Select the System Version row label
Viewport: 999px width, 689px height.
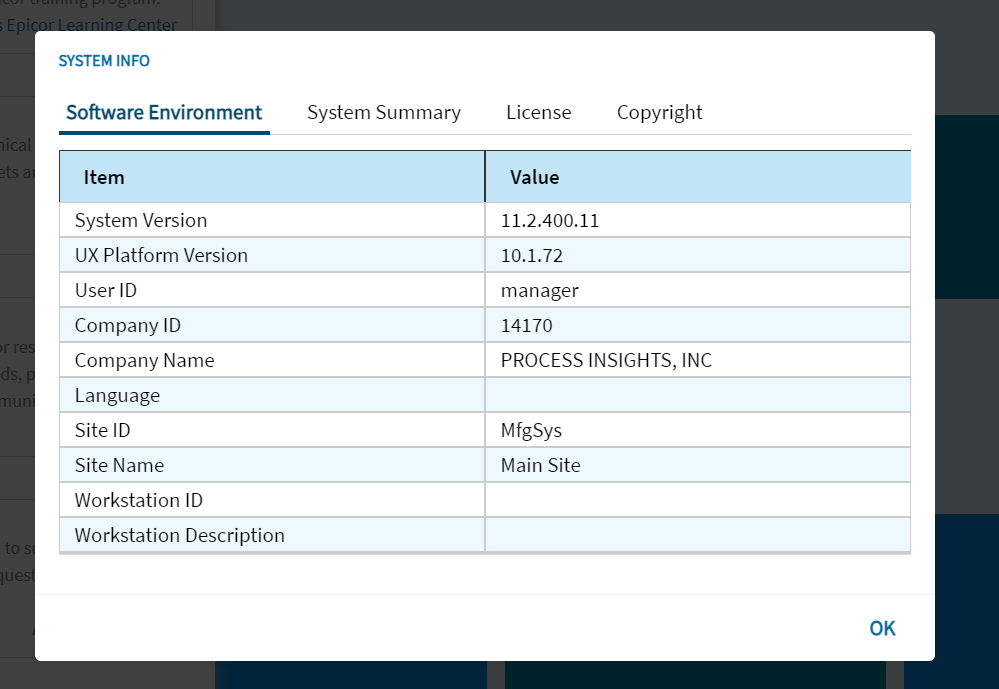(x=141, y=221)
